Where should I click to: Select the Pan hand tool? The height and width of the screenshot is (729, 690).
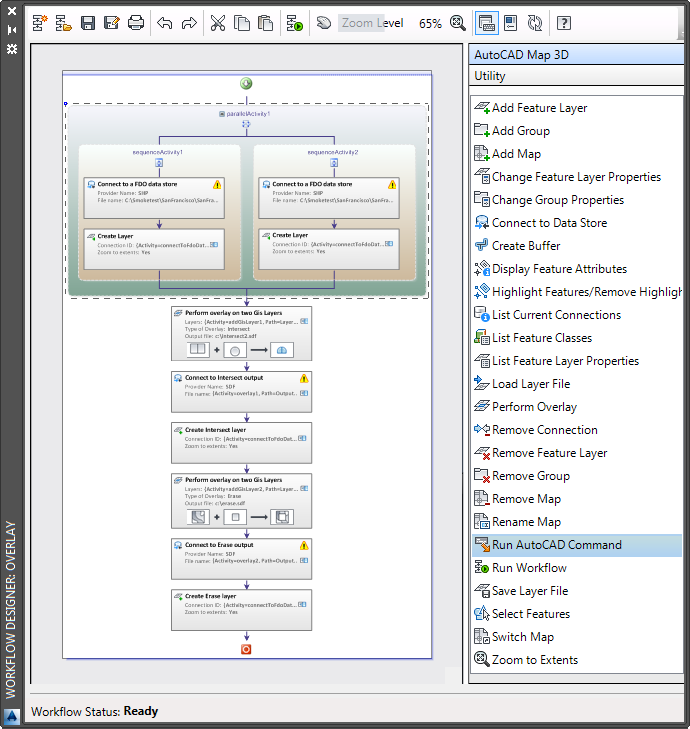[323, 23]
